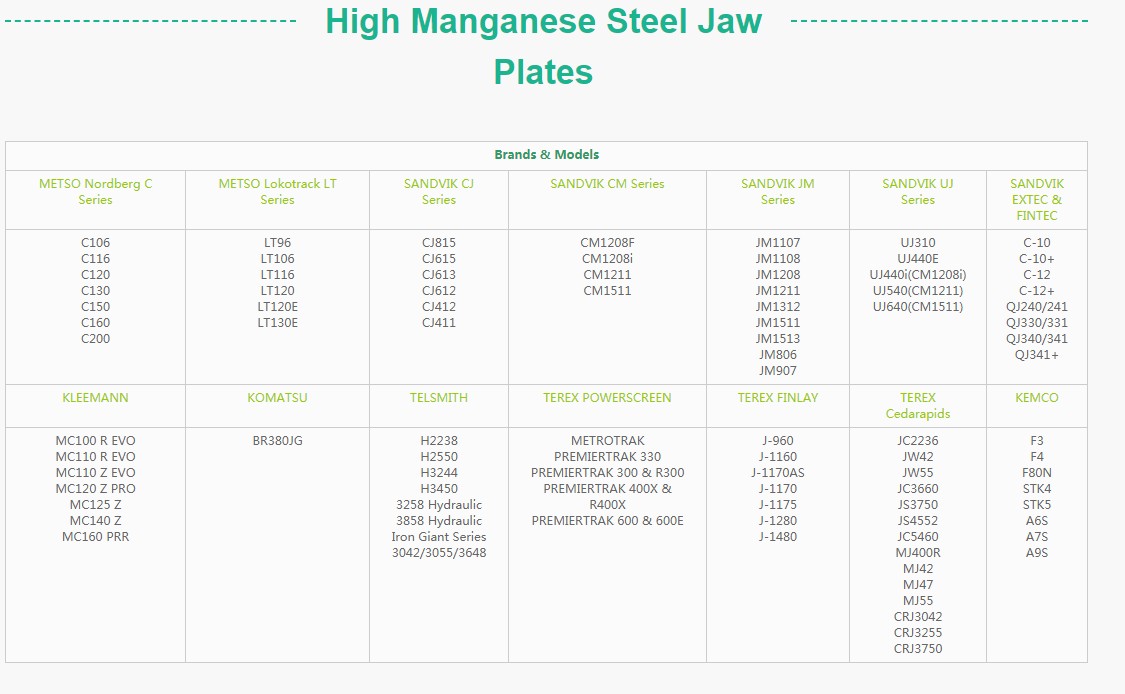Select model C200 in Nordberg list
Viewport: 1125px width, 694px height.
(95, 339)
